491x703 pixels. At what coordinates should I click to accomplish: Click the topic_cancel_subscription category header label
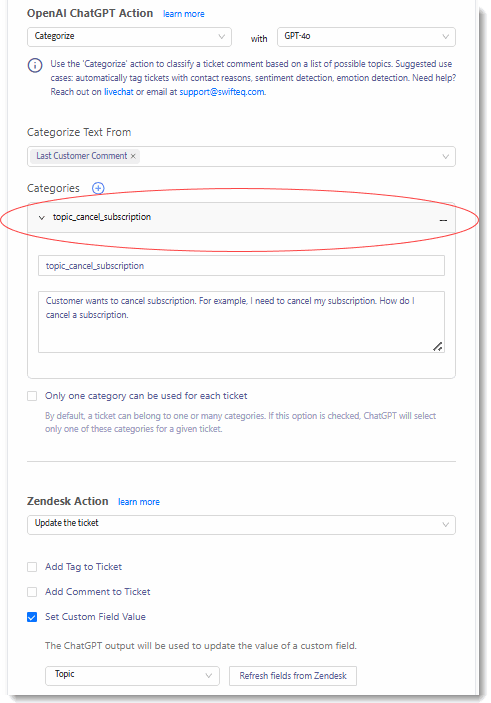[102, 217]
